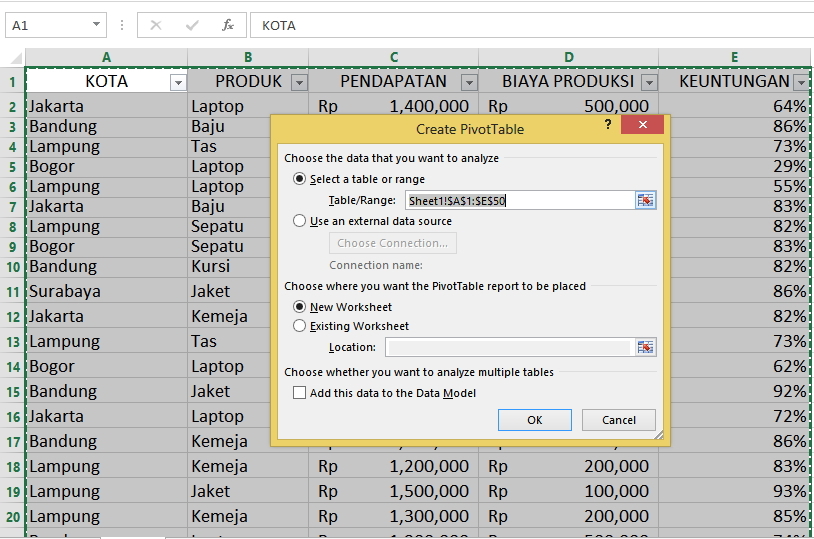Click the 500,000 cell in row 2

click(x=568, y=106)
